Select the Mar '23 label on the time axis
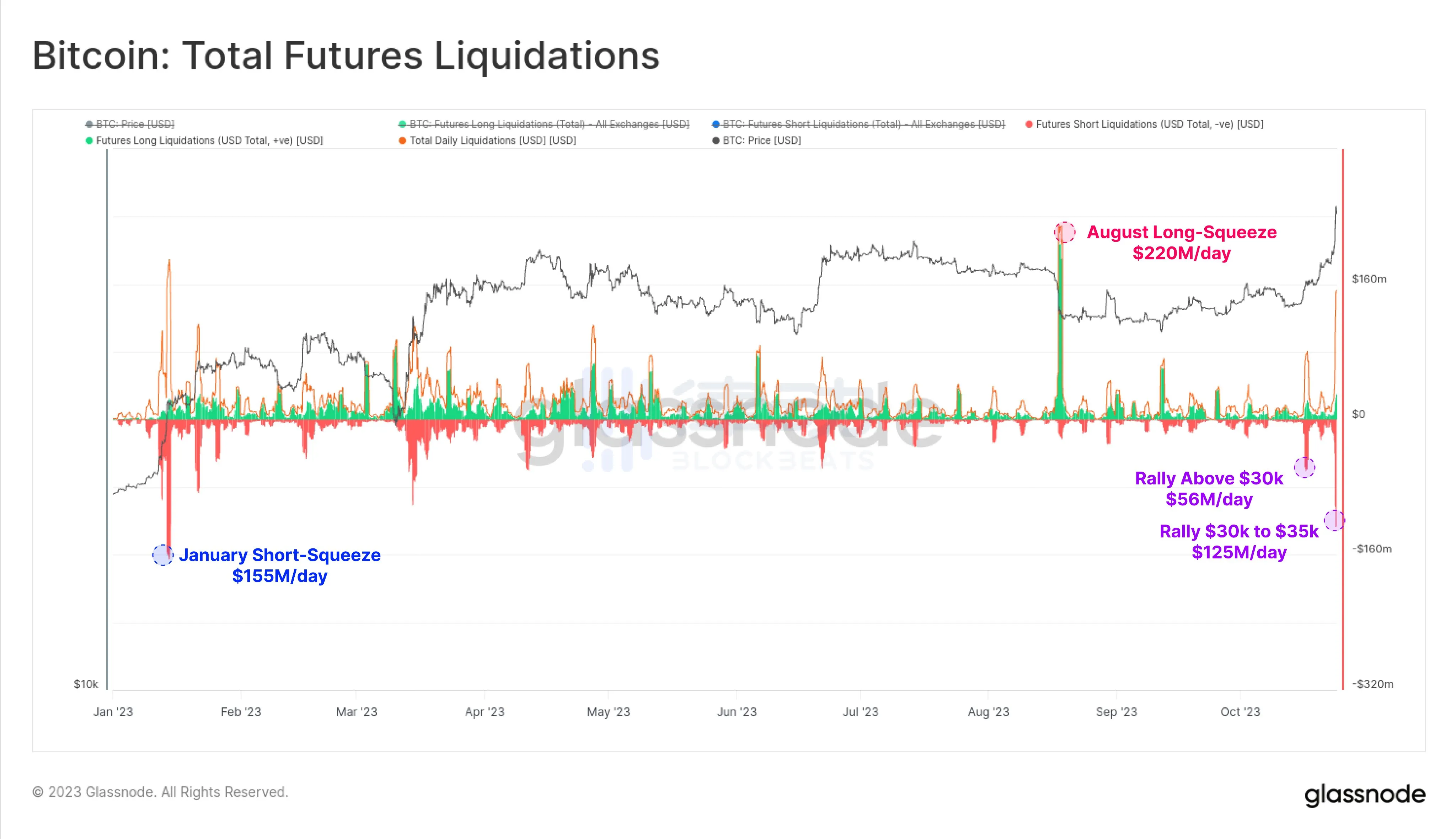 point(357,712)
